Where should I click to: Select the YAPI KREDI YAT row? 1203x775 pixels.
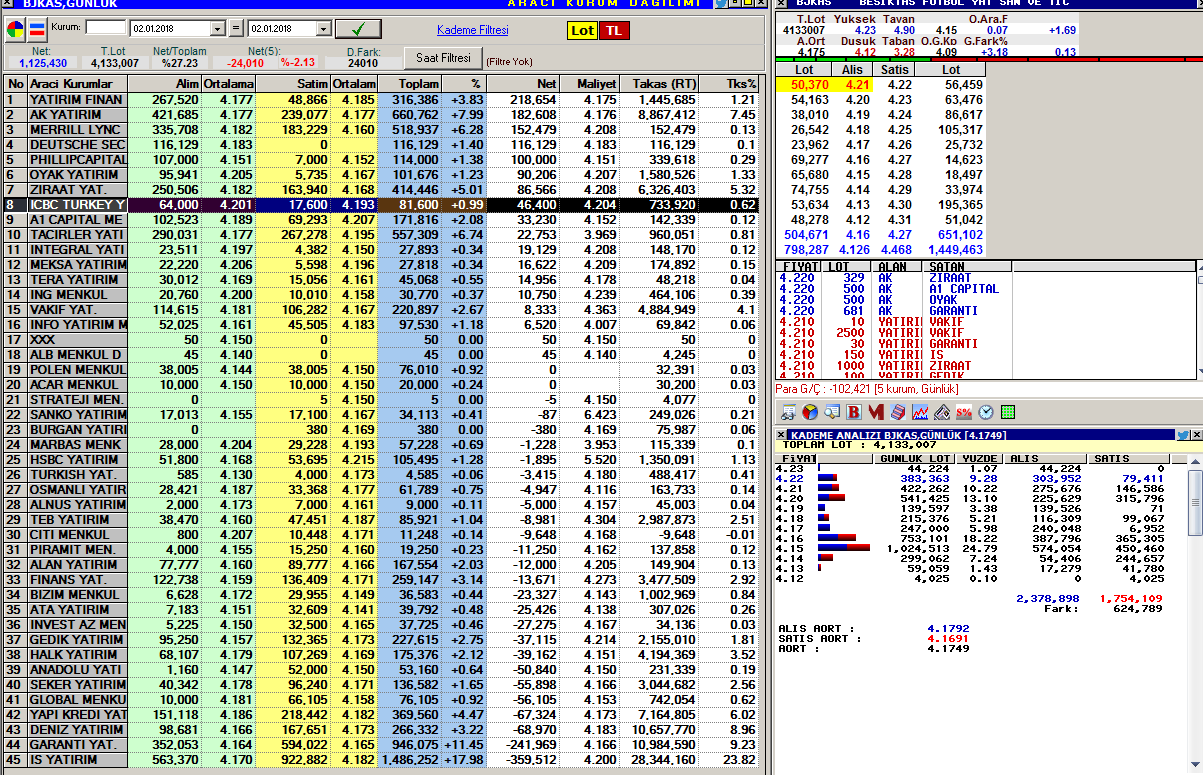coord(381,715)
